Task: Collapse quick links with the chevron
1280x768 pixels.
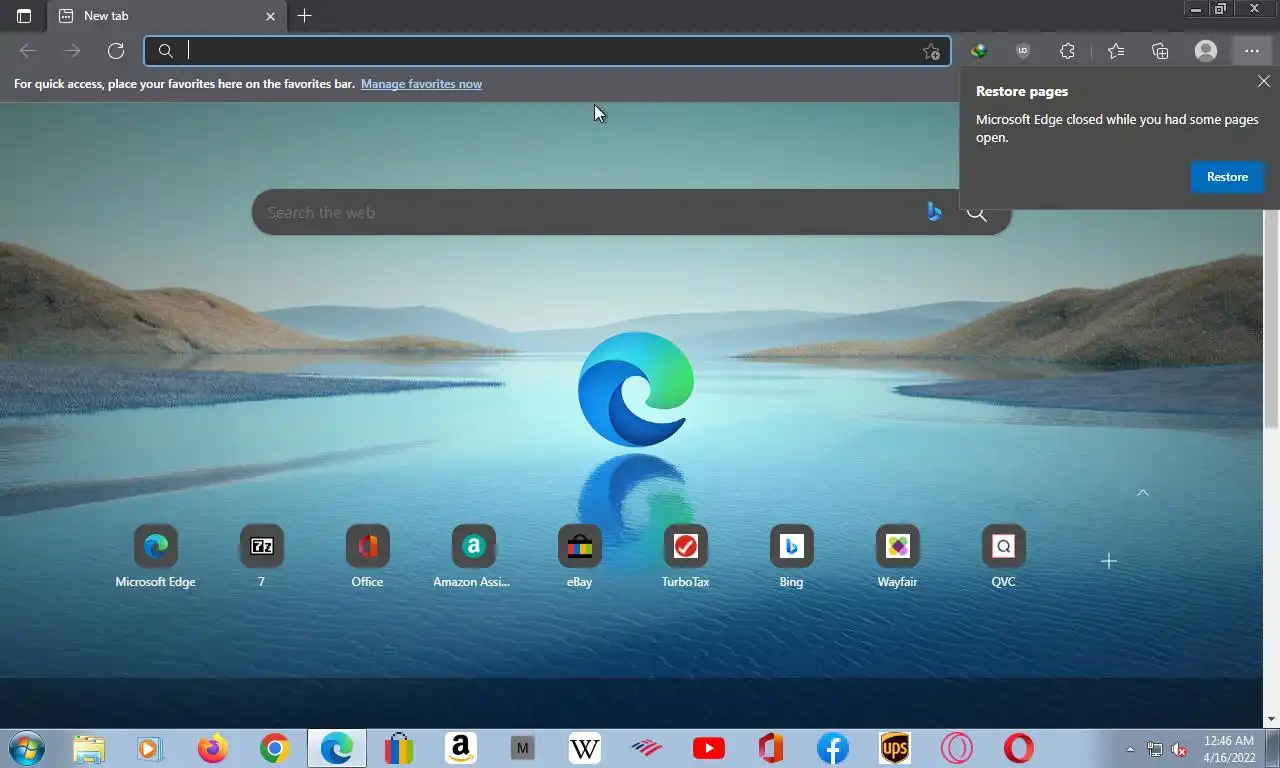Action: click(1142, 492)
